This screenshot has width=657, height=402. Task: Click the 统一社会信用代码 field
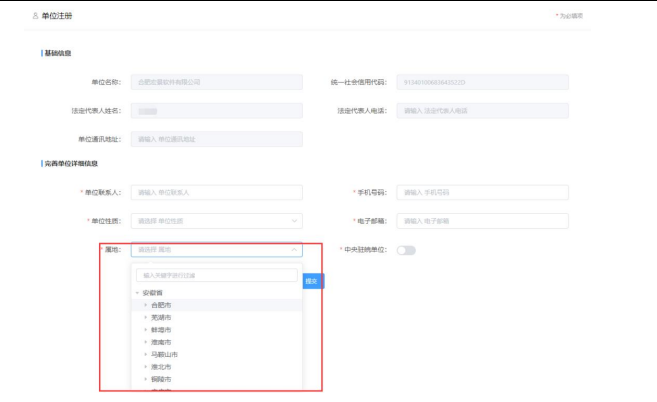point(482,82)
